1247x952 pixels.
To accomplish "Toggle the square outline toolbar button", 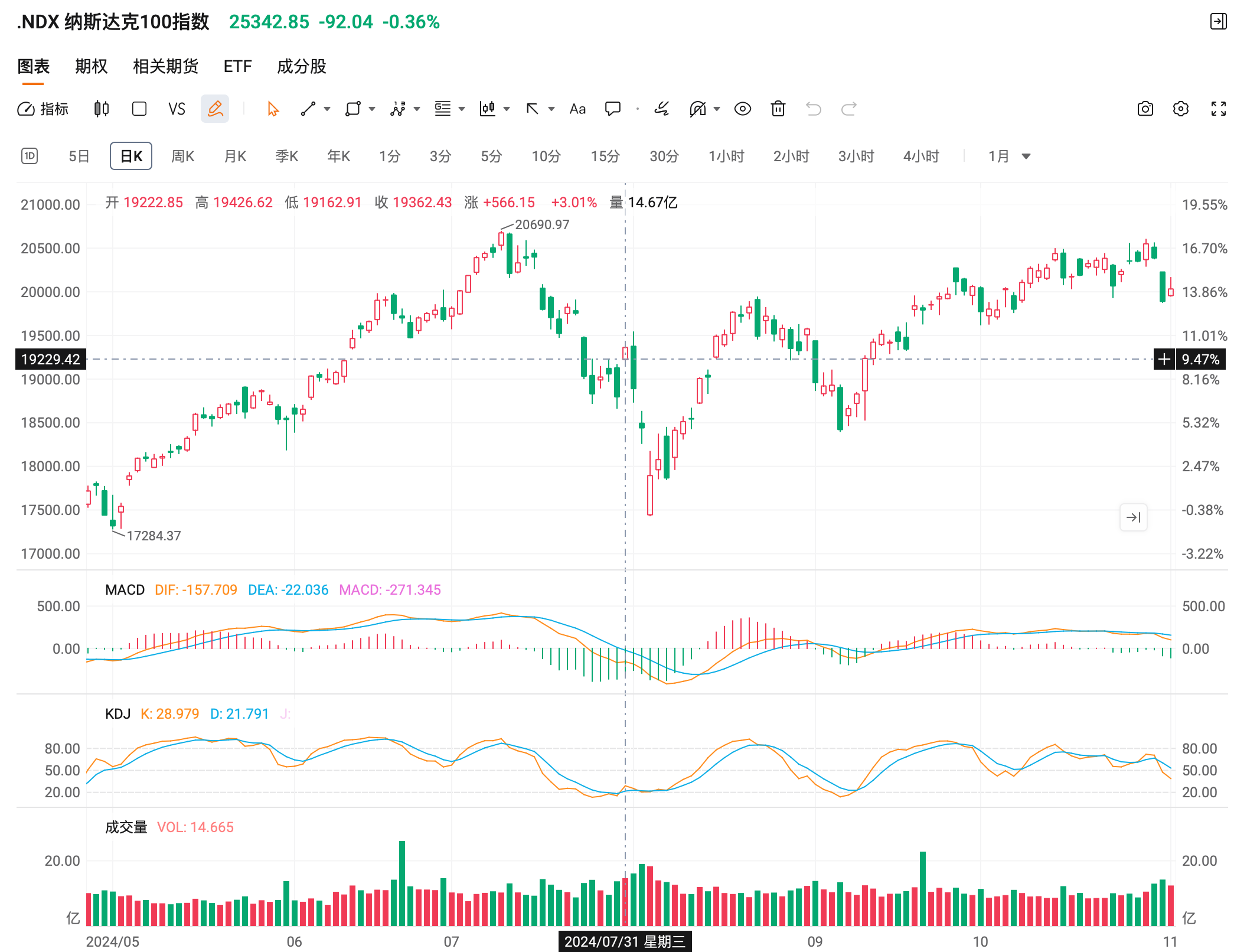I will tap(139, 109).
